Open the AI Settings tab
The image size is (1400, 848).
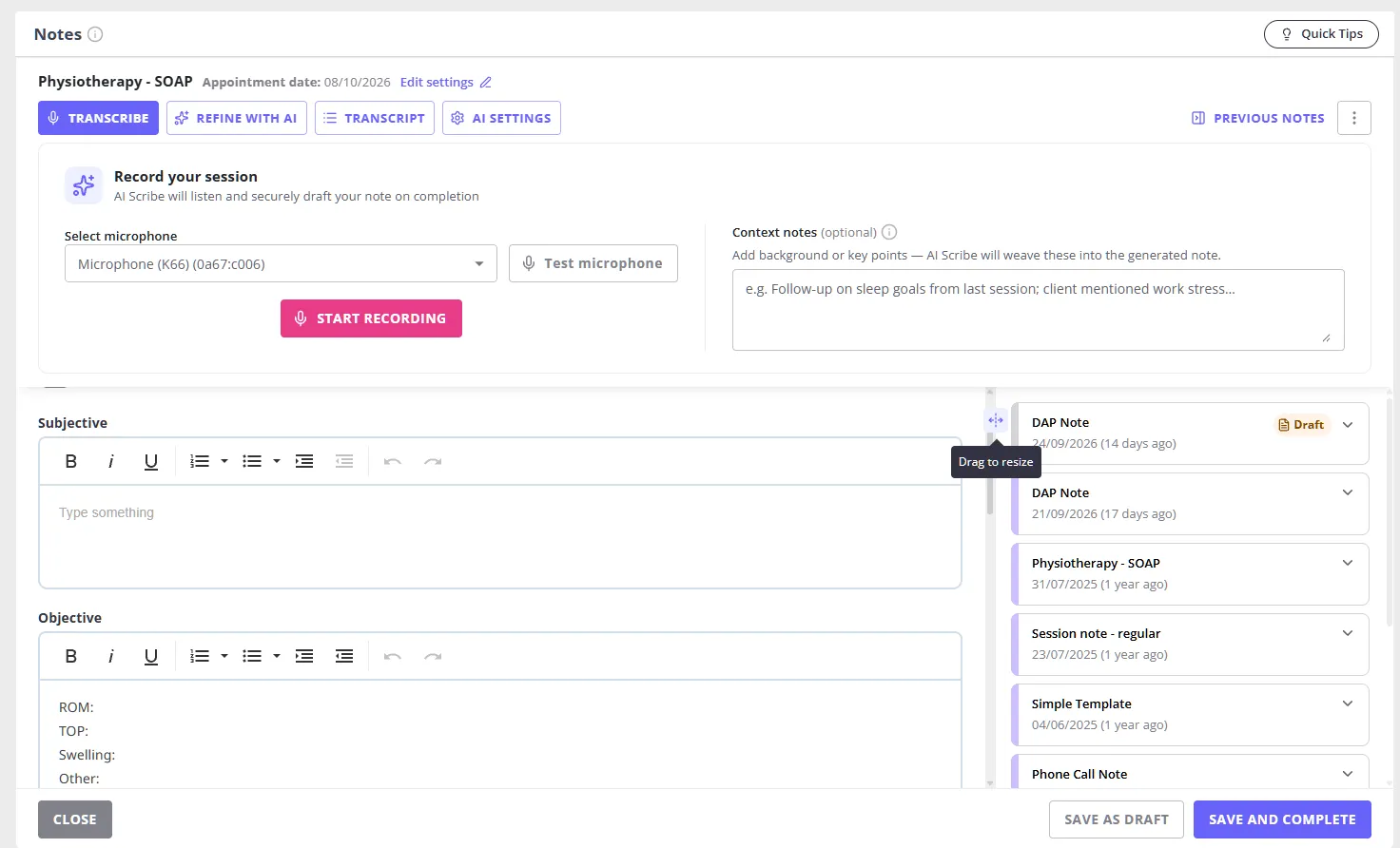point(501,118)
